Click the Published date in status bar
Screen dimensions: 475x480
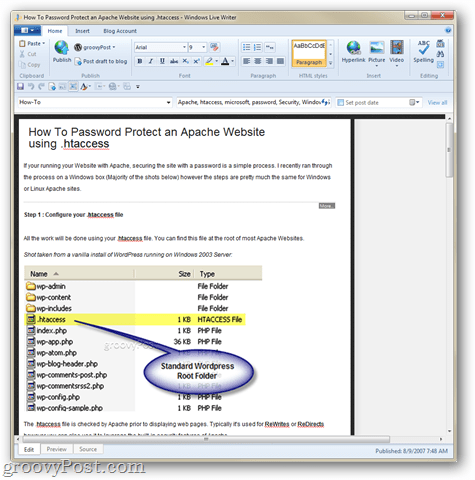point(411,451)
